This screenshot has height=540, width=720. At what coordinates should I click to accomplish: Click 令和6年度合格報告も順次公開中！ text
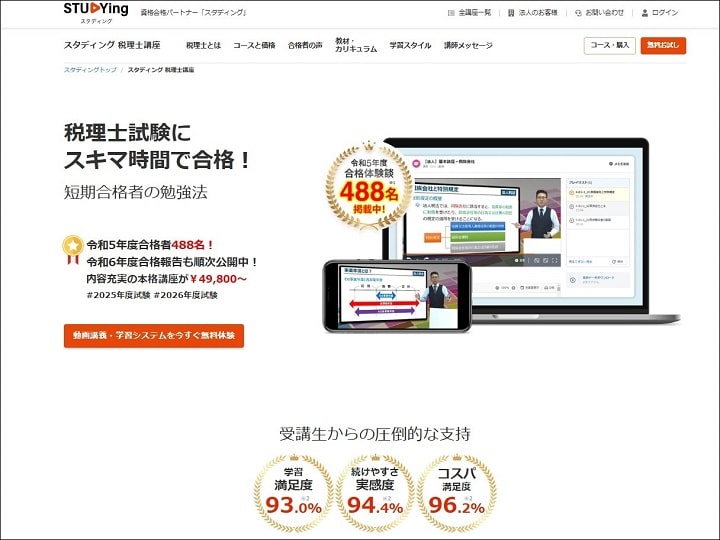(x=172, y=262)
